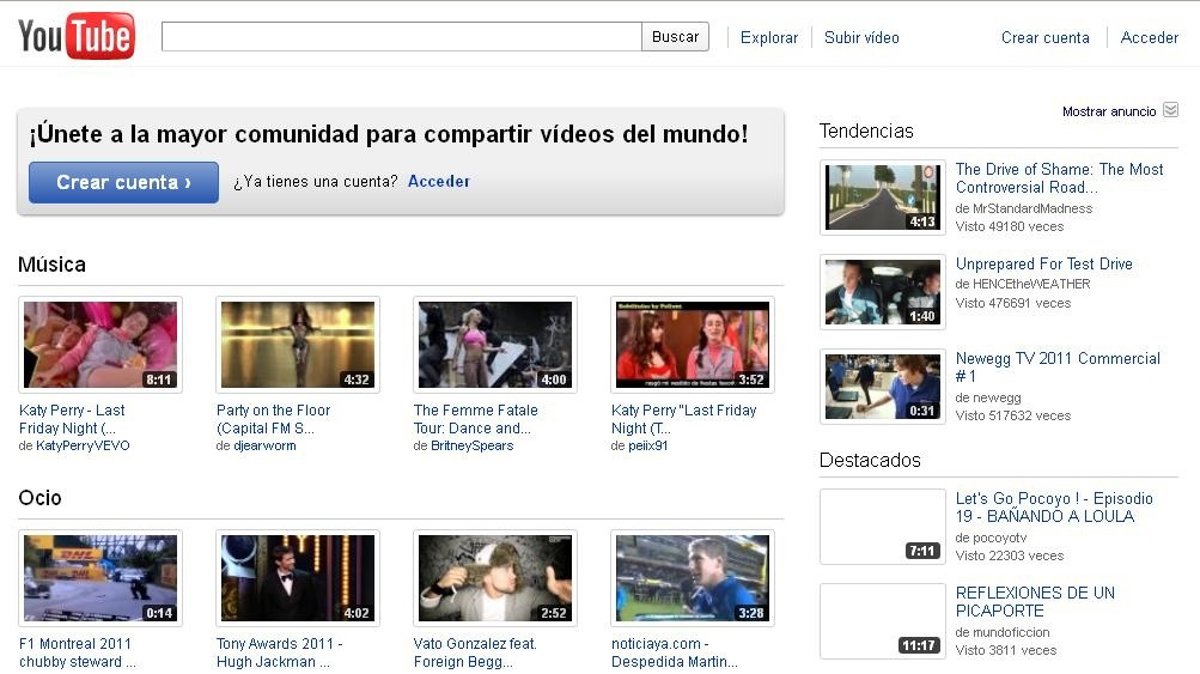The height and width of the screenshot is (674, 1200).
Task: Go to Subir vídeo
Action: click(x=861, y=38)
